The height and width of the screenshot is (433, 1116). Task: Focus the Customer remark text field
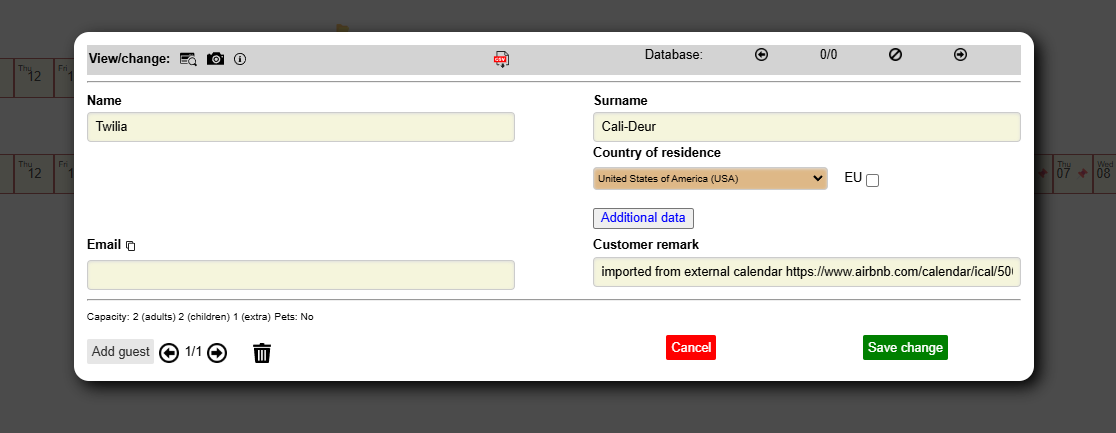[x=806, y=272]
